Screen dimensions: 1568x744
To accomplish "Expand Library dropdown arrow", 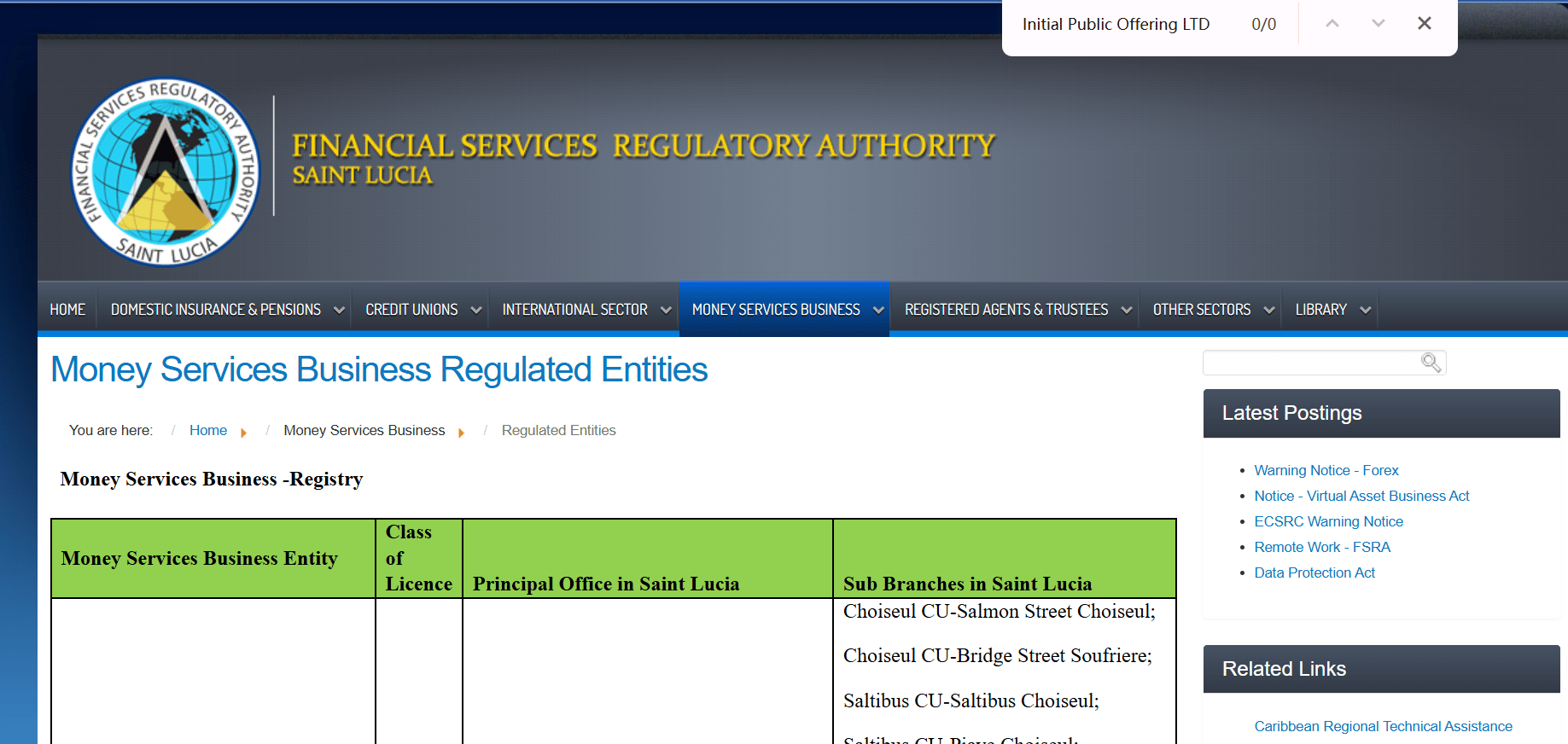I will pyautogui.click(x=1366, y=311).
